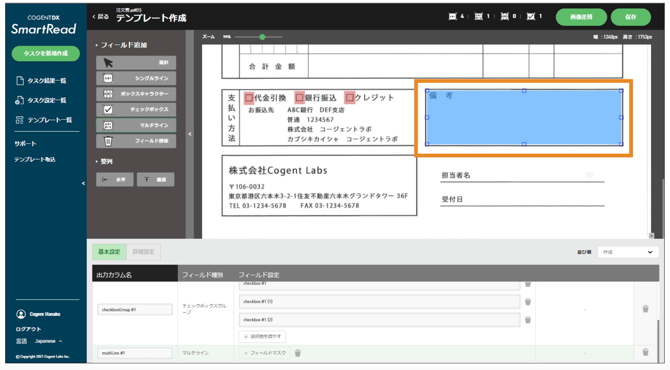
Task: Delete the checkboxGroup #1 row
Action: pyautogui.click(x=645, y=308)
